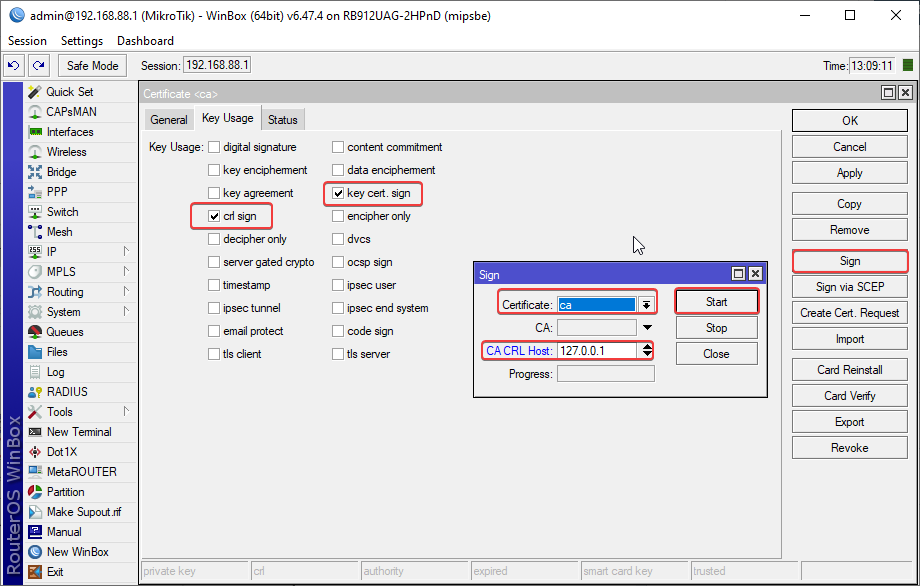Open Dashboard menu
The height and width of the screenshot is (586, 920).
coord(145,40)
